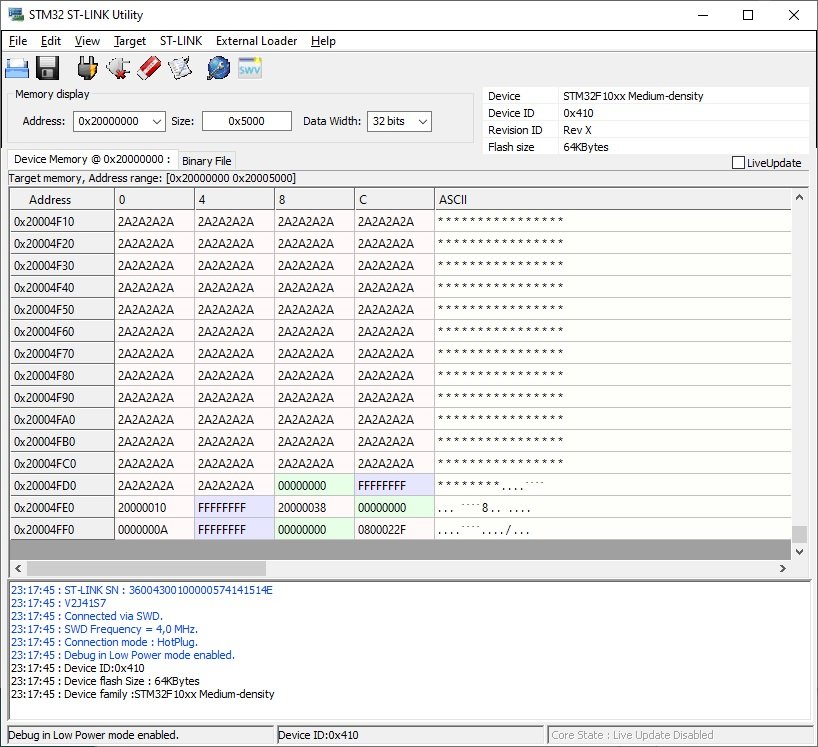818x747 pixels.
Task: Open the Edit menu
Action: point(51,41)
